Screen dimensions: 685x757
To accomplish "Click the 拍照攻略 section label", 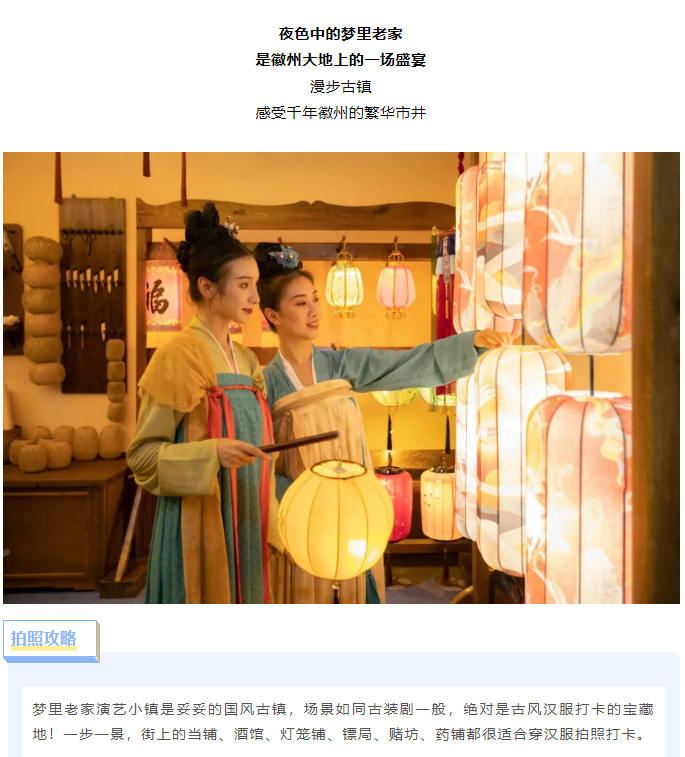I will tap(44, 638).
